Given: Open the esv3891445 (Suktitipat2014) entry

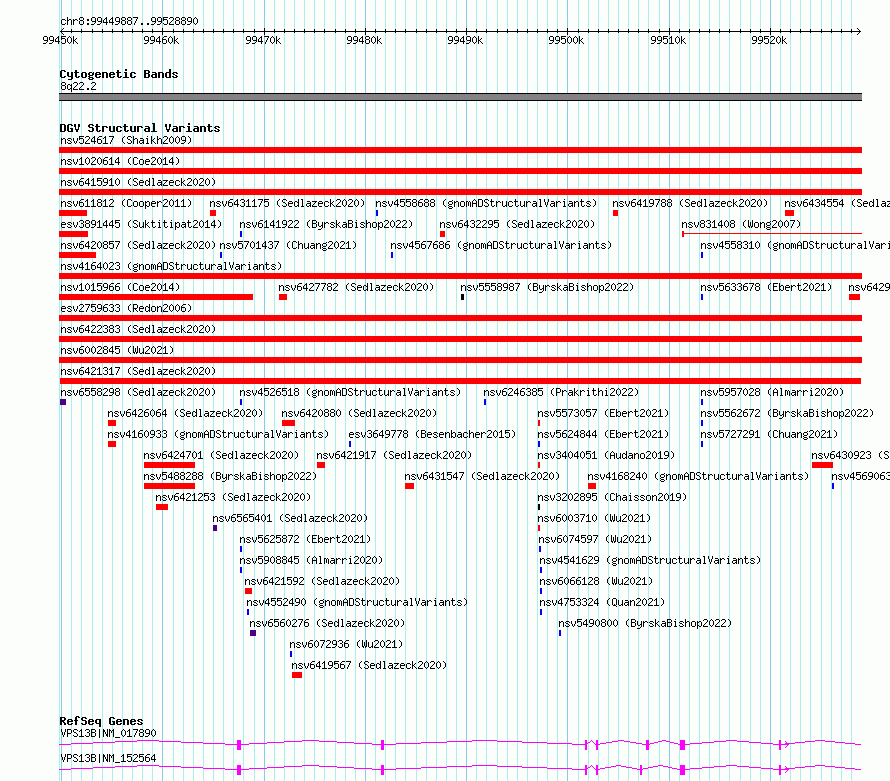Looking at the screenshot, I should 141,224.
